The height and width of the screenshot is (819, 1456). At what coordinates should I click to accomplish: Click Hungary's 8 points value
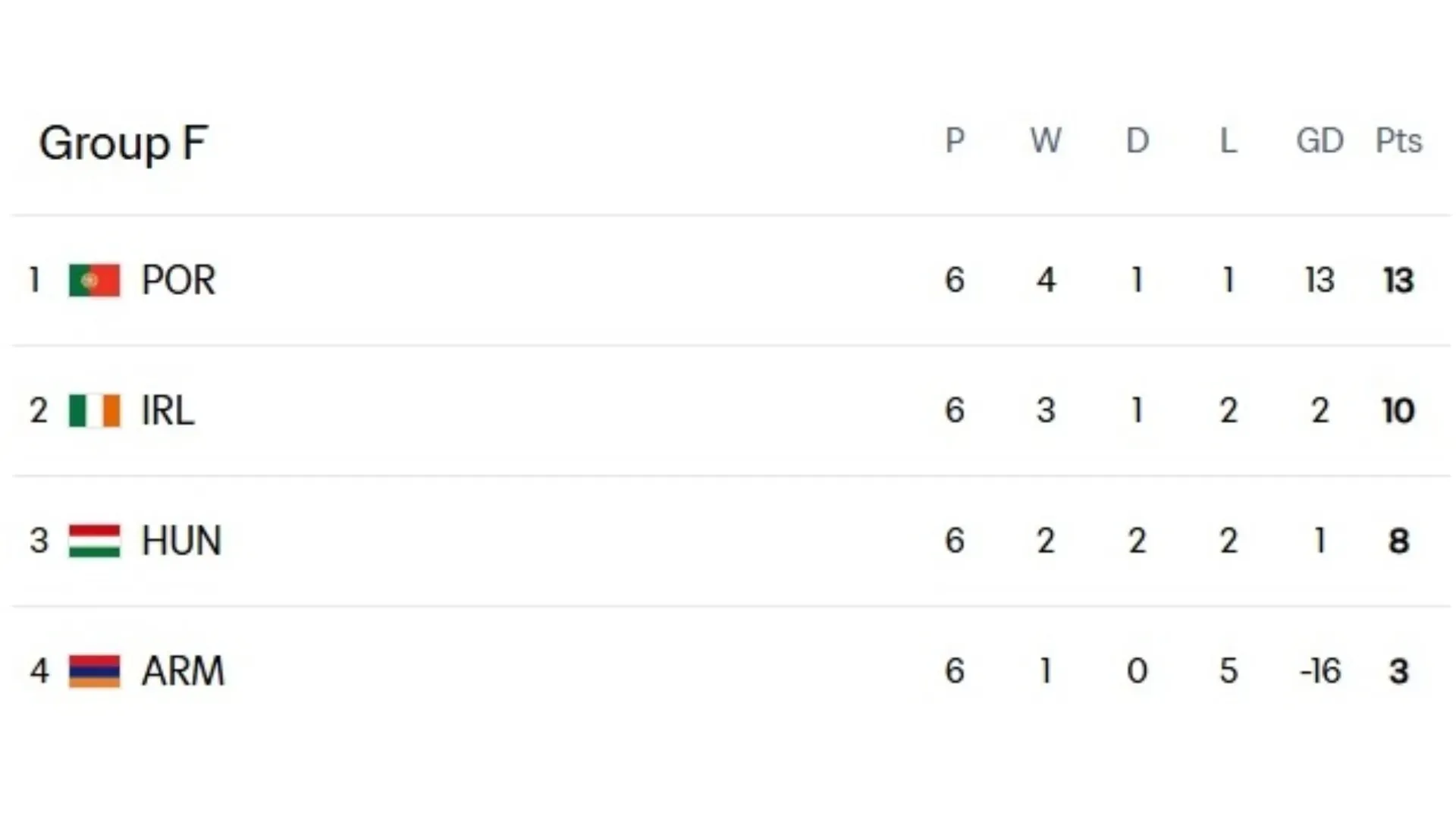pos(1398,541)
